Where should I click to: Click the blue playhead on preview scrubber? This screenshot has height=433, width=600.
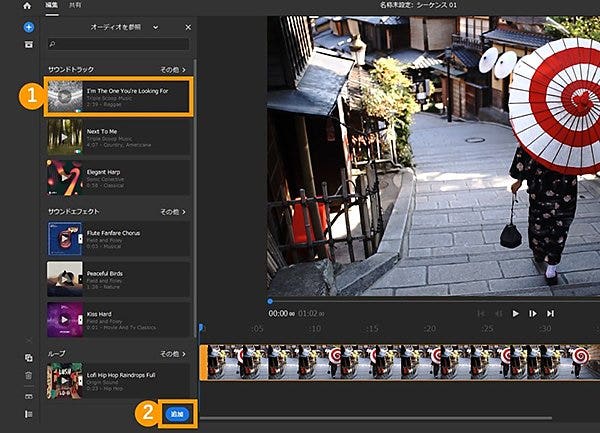point(269,300)
